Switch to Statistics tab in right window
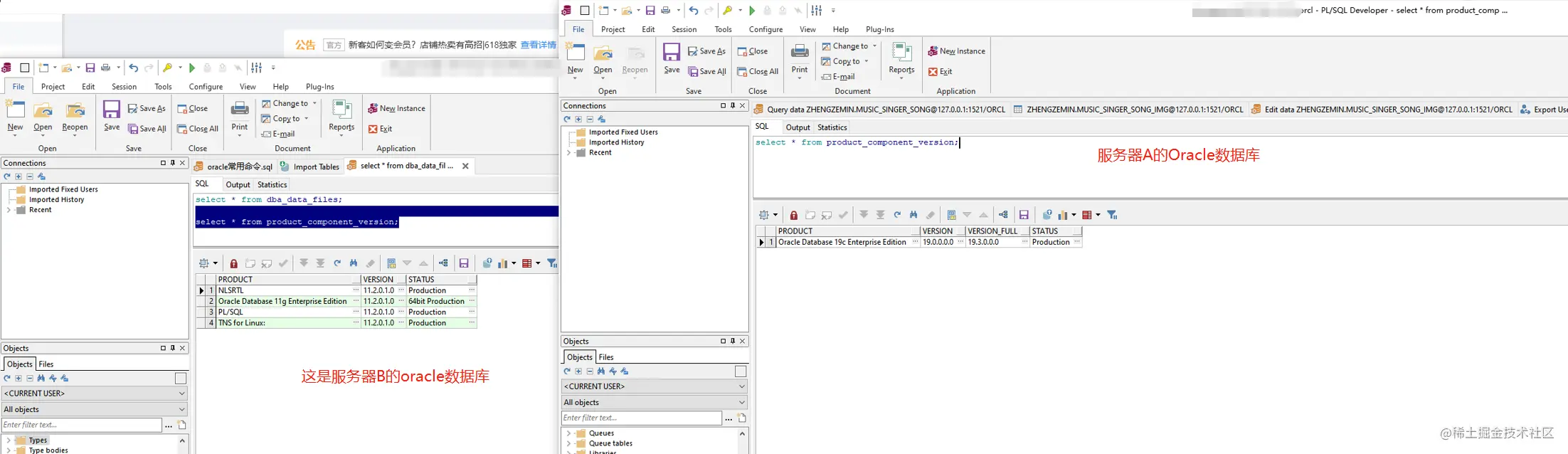This screenshot has width=1568, height=454. [x=832, y=127]
